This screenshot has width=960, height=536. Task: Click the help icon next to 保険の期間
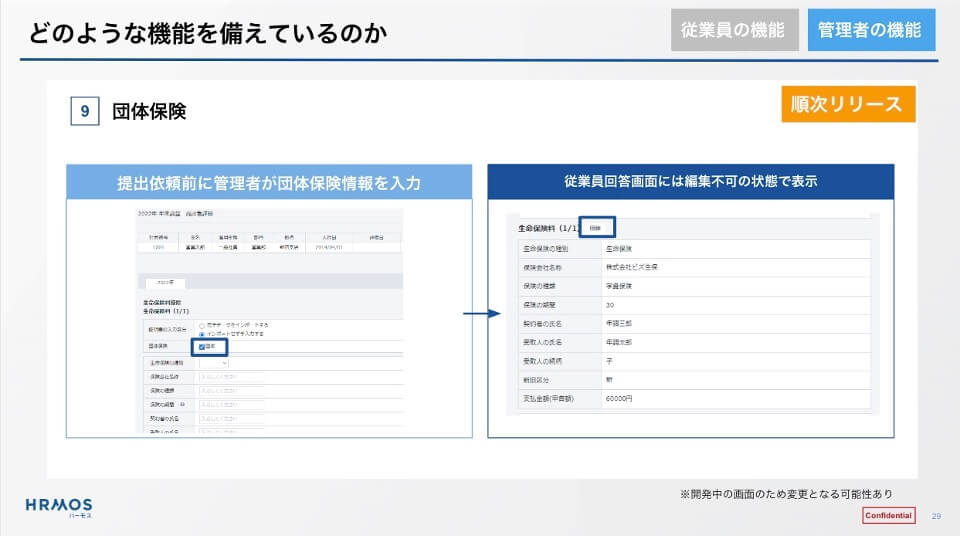pyautogui.click(x=181, y=405)
